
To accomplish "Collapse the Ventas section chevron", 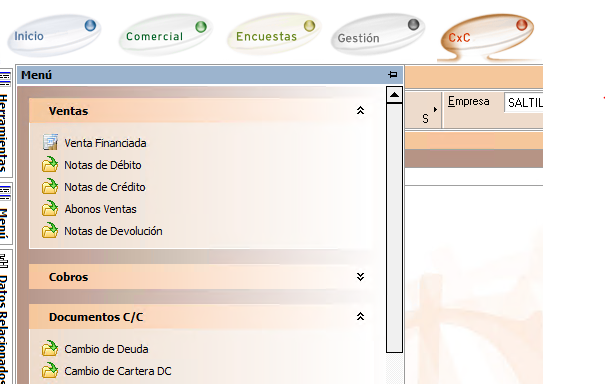I will click(360, 111).
